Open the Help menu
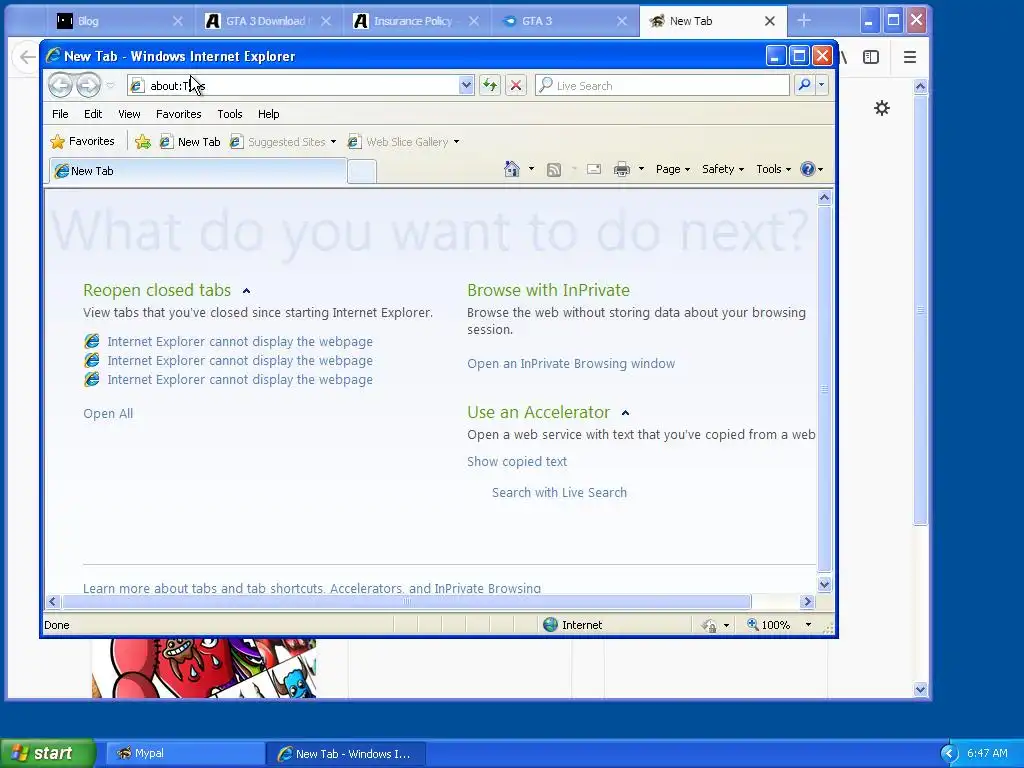 [268, 114]
